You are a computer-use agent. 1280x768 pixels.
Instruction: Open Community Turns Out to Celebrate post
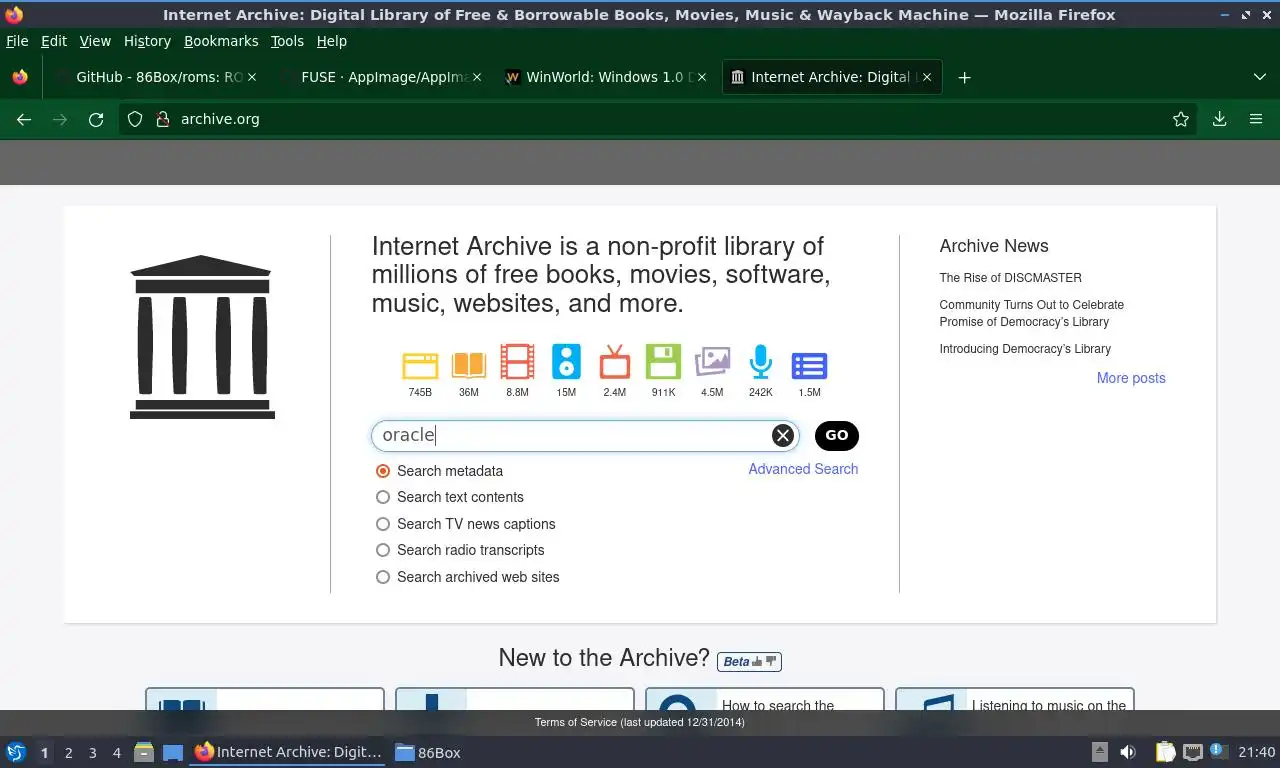coord(1031,313)
